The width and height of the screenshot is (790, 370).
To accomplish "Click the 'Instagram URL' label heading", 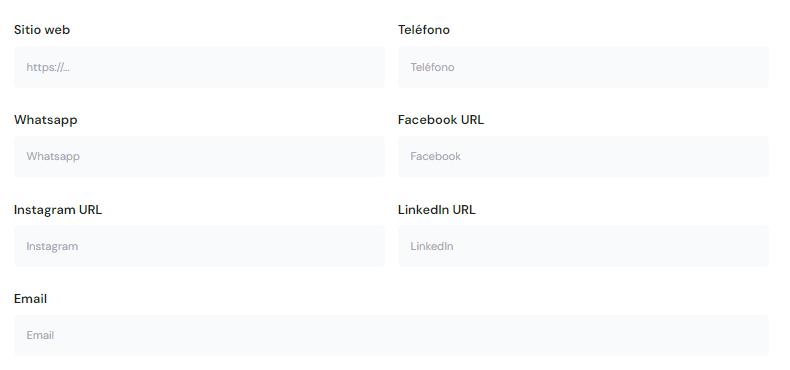I will coord(58,210).
